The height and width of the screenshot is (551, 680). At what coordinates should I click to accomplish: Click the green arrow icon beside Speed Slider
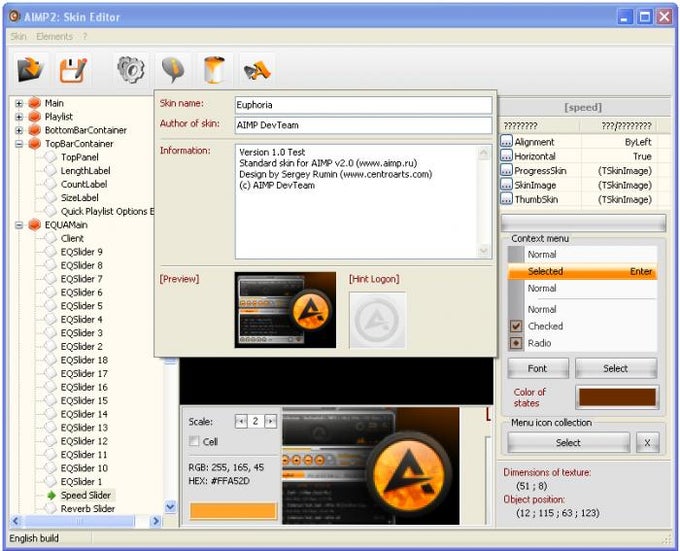(52, 495)
